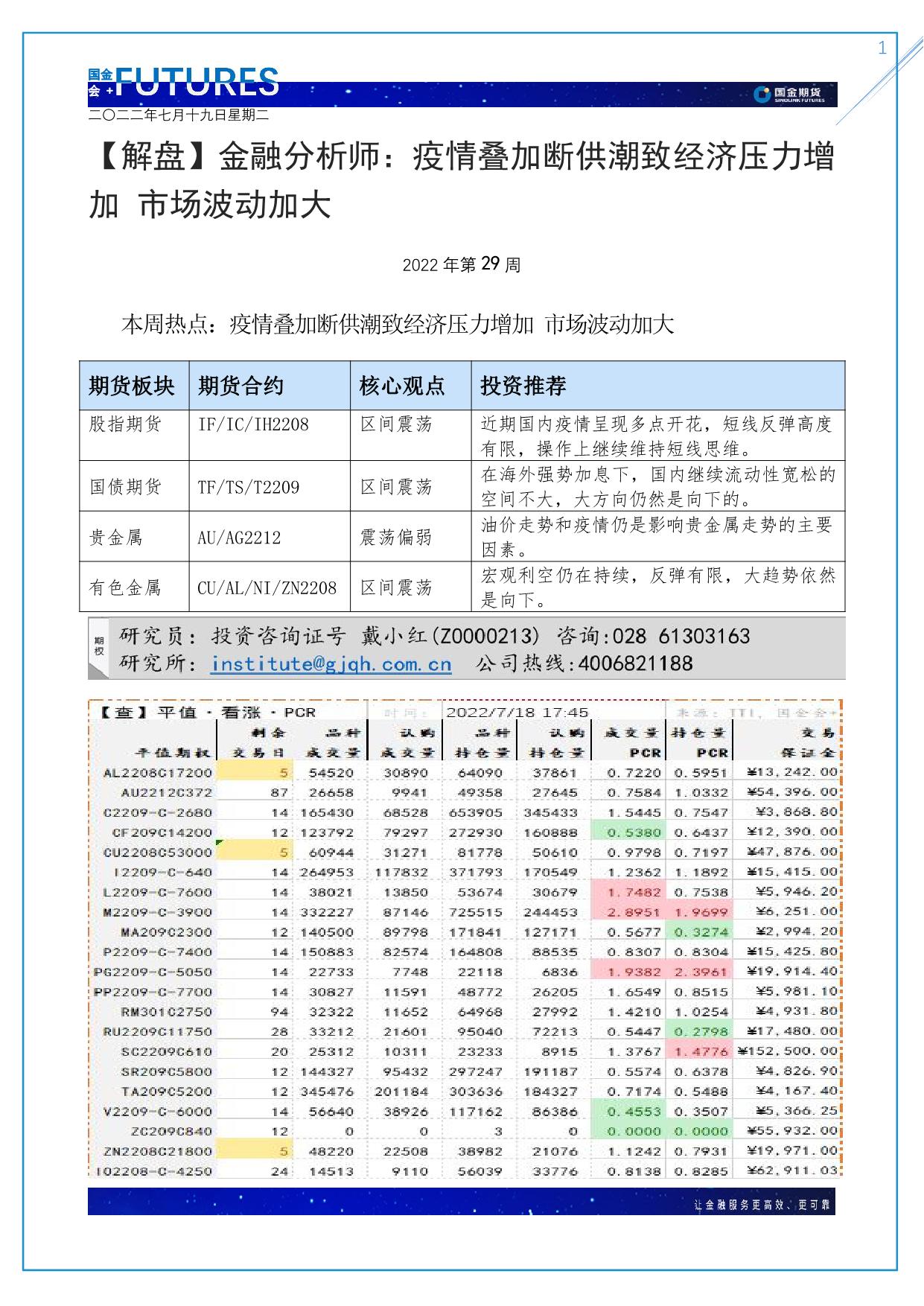Select the ZN2208C21800 option row

(465, 1151)
